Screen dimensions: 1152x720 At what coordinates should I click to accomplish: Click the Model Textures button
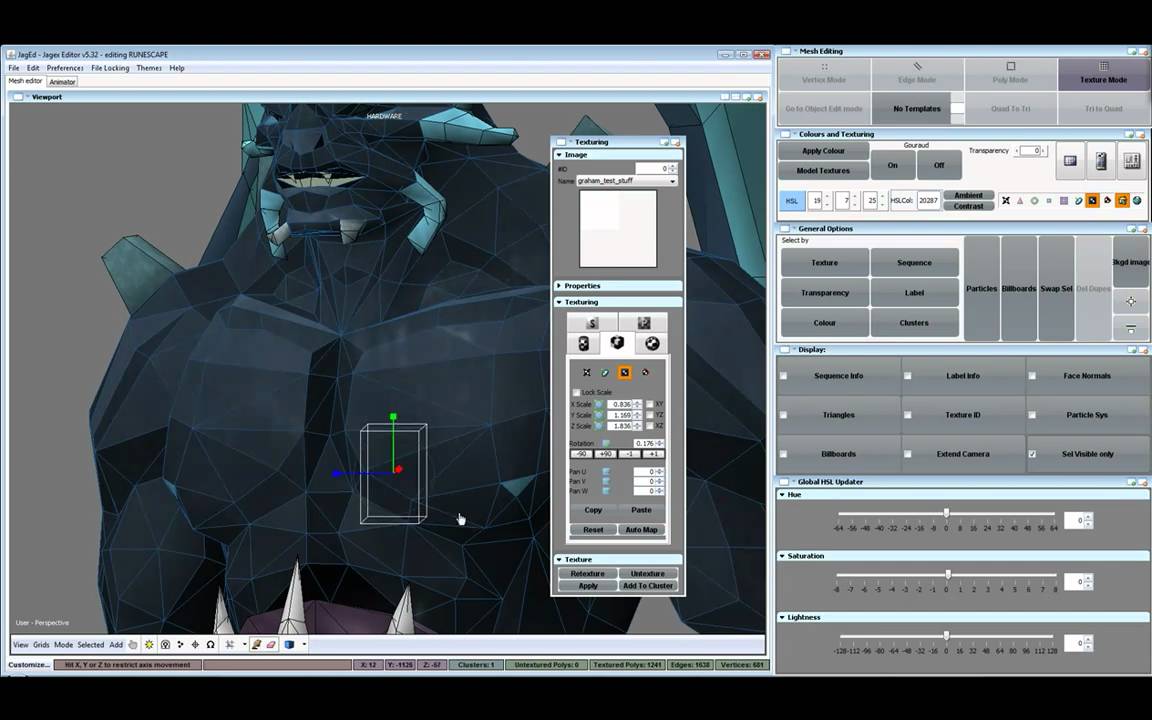824,170
